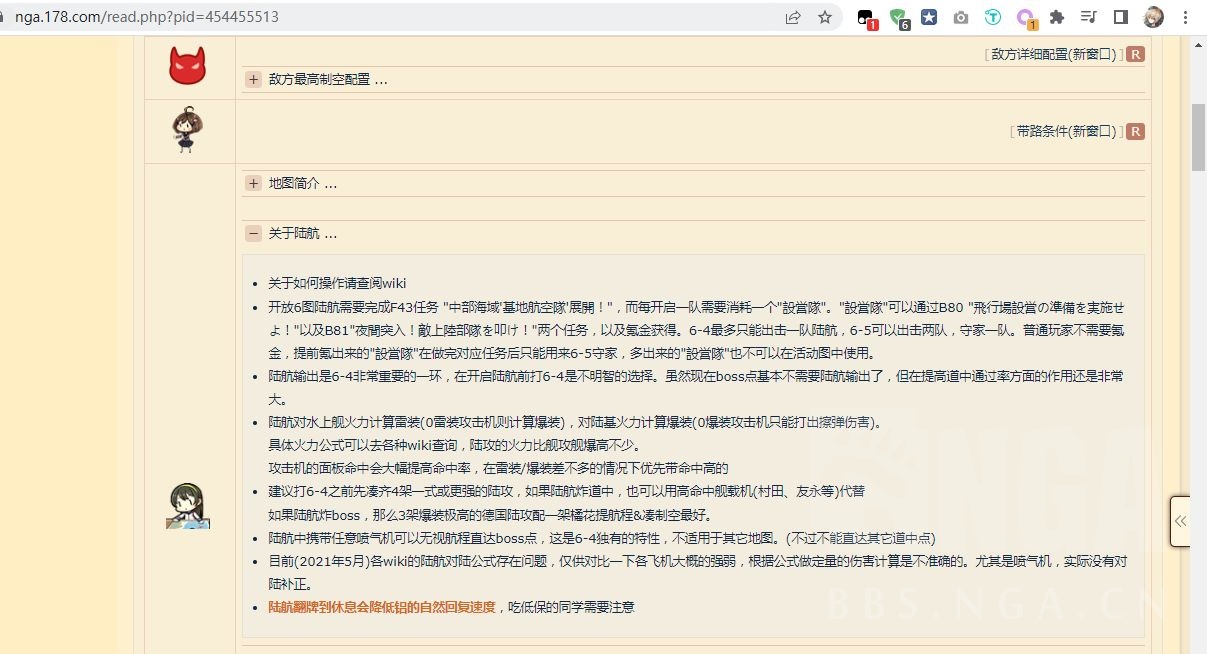The width and height of the screenshot is (1207, 654).
Task: Open the Chrome extensions puzzle piece menu
Action: [1056, 17]
